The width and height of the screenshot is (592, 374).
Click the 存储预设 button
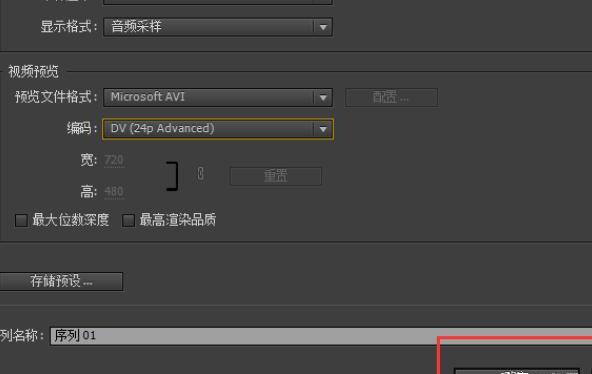coord(61,282)
